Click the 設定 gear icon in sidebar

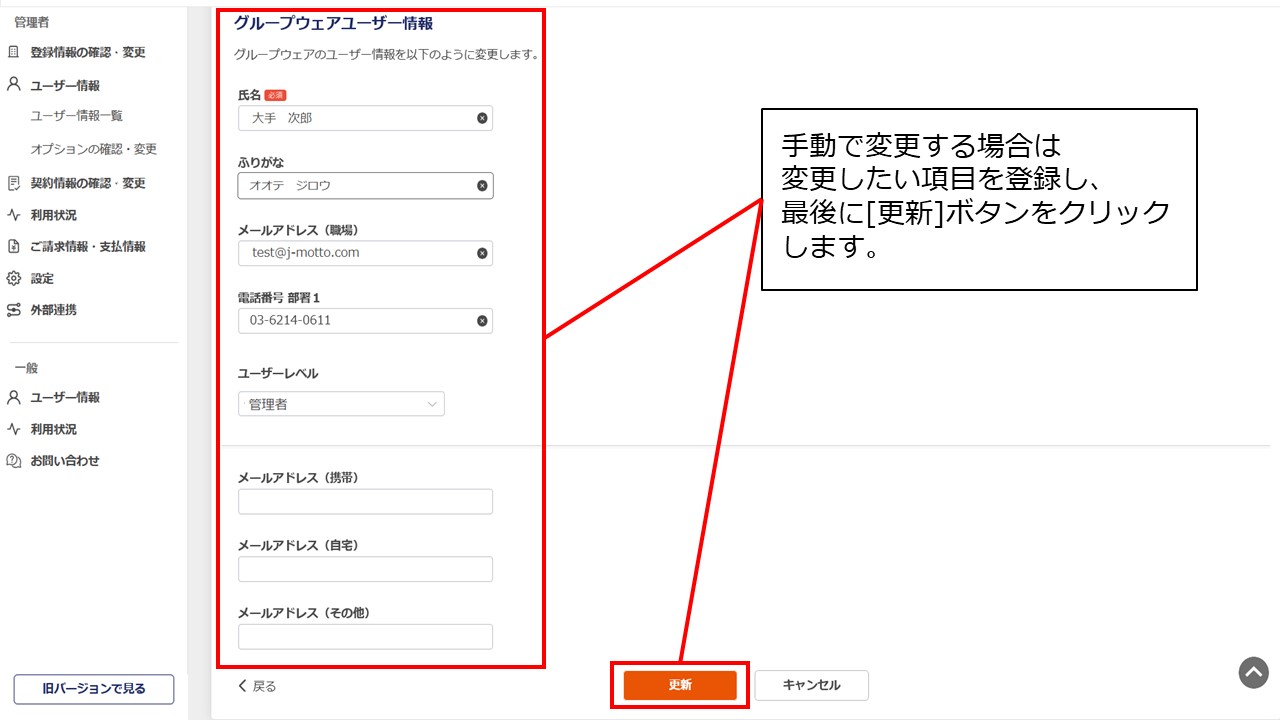coord(15,278)
